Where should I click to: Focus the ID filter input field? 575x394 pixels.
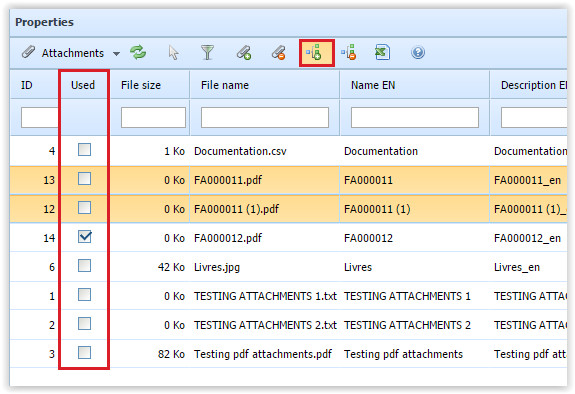point(40,117)
